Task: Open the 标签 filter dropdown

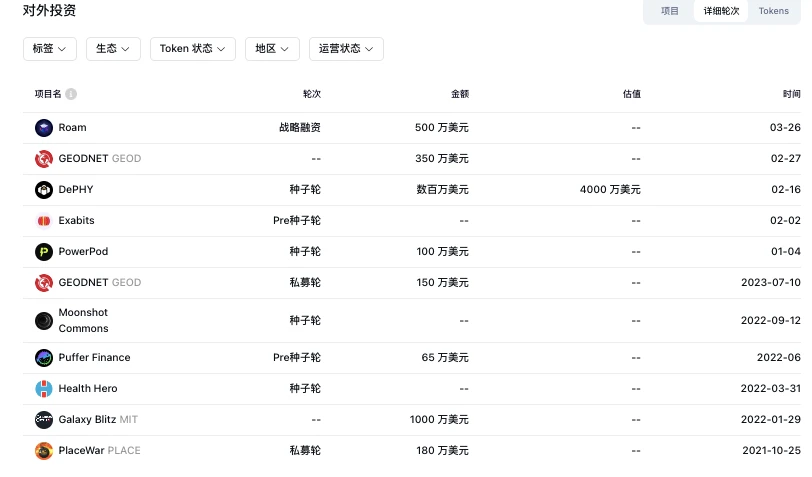Action: pyautogui.click(x=50, y=49)
